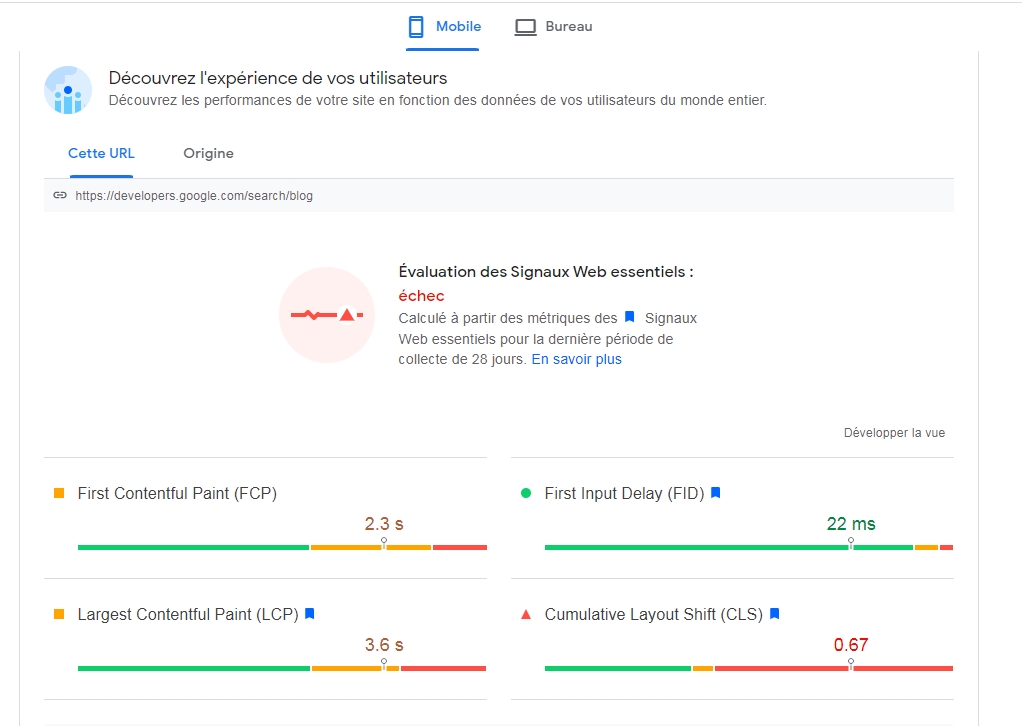Select the Origine tab

point(208,153)
